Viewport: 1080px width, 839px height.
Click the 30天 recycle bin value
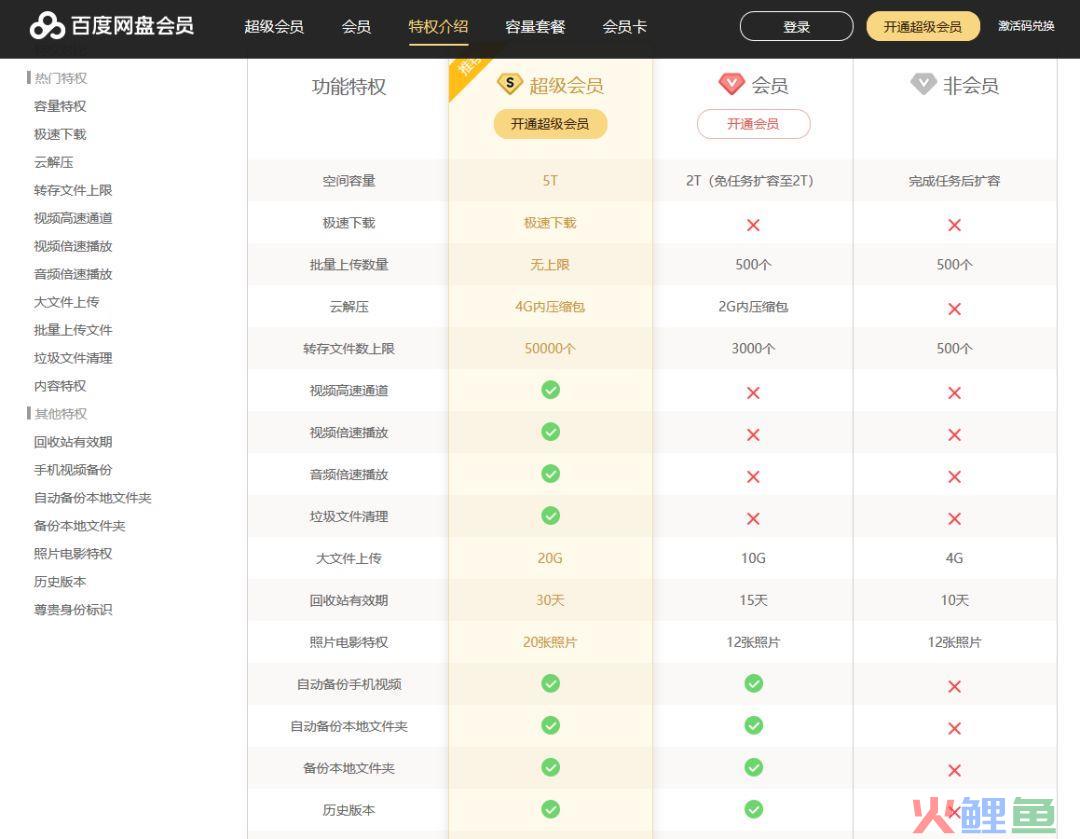click(550, 600)
